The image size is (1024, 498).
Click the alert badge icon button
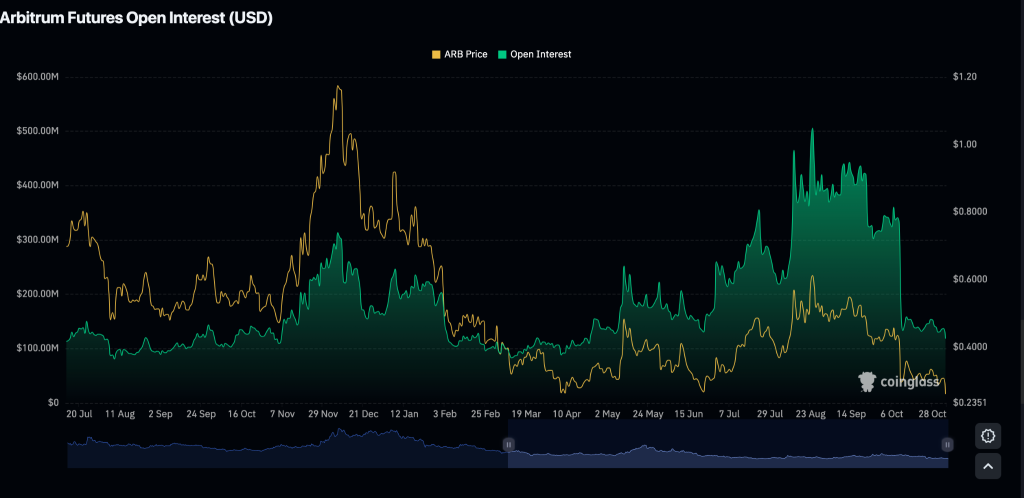pos(988,436)
